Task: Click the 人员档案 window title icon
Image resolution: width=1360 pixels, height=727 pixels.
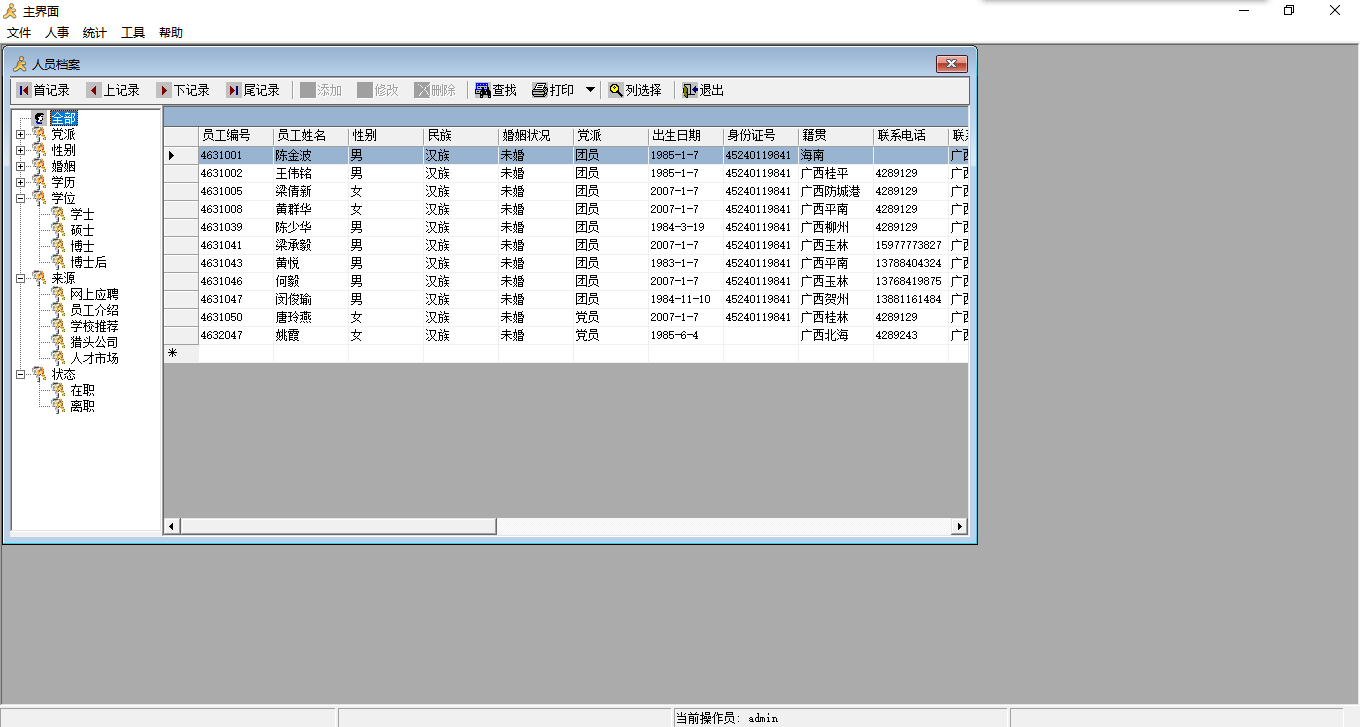Action: (x=19, y=64)
